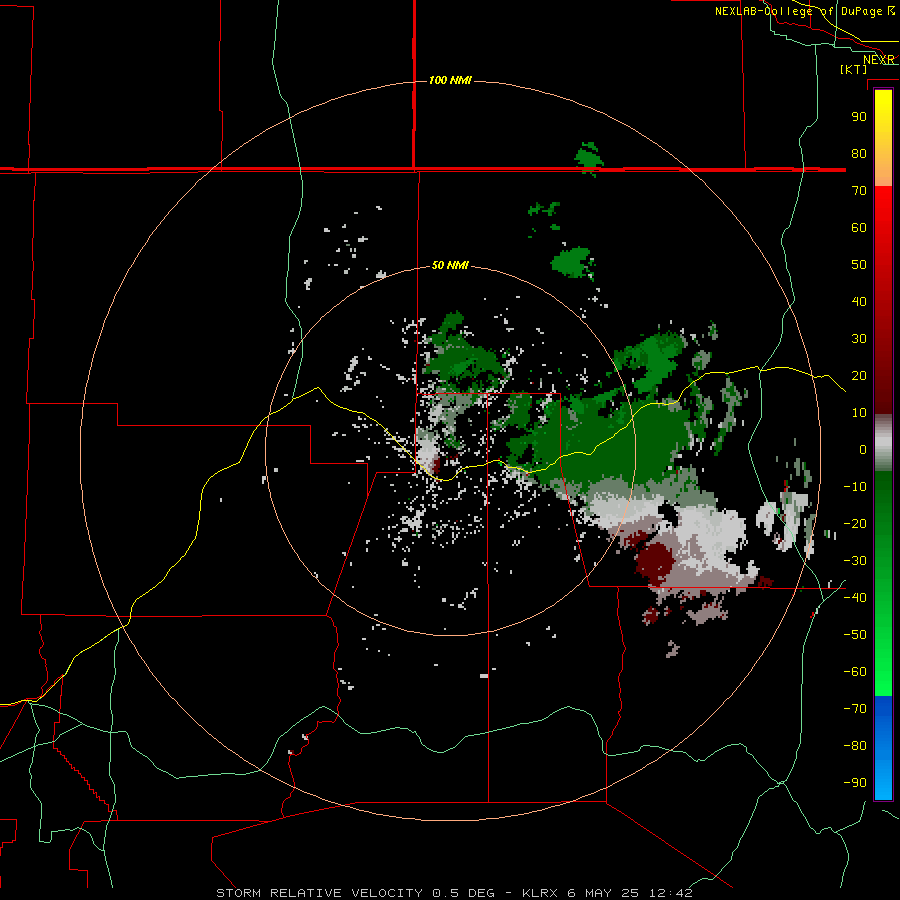Image resolution: width=900 pixels, height=900 pixels.
Task: Select the positive 20 knot scale label
Action: pos(859,375)
